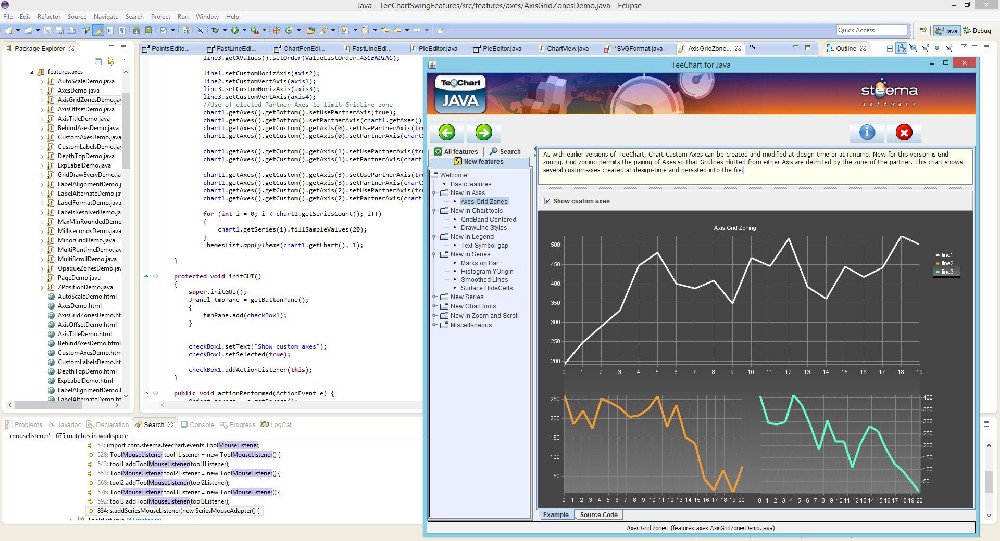Click the Open Perspective icon
This screenshot has width=1000, height=541.
pos(923,30)
